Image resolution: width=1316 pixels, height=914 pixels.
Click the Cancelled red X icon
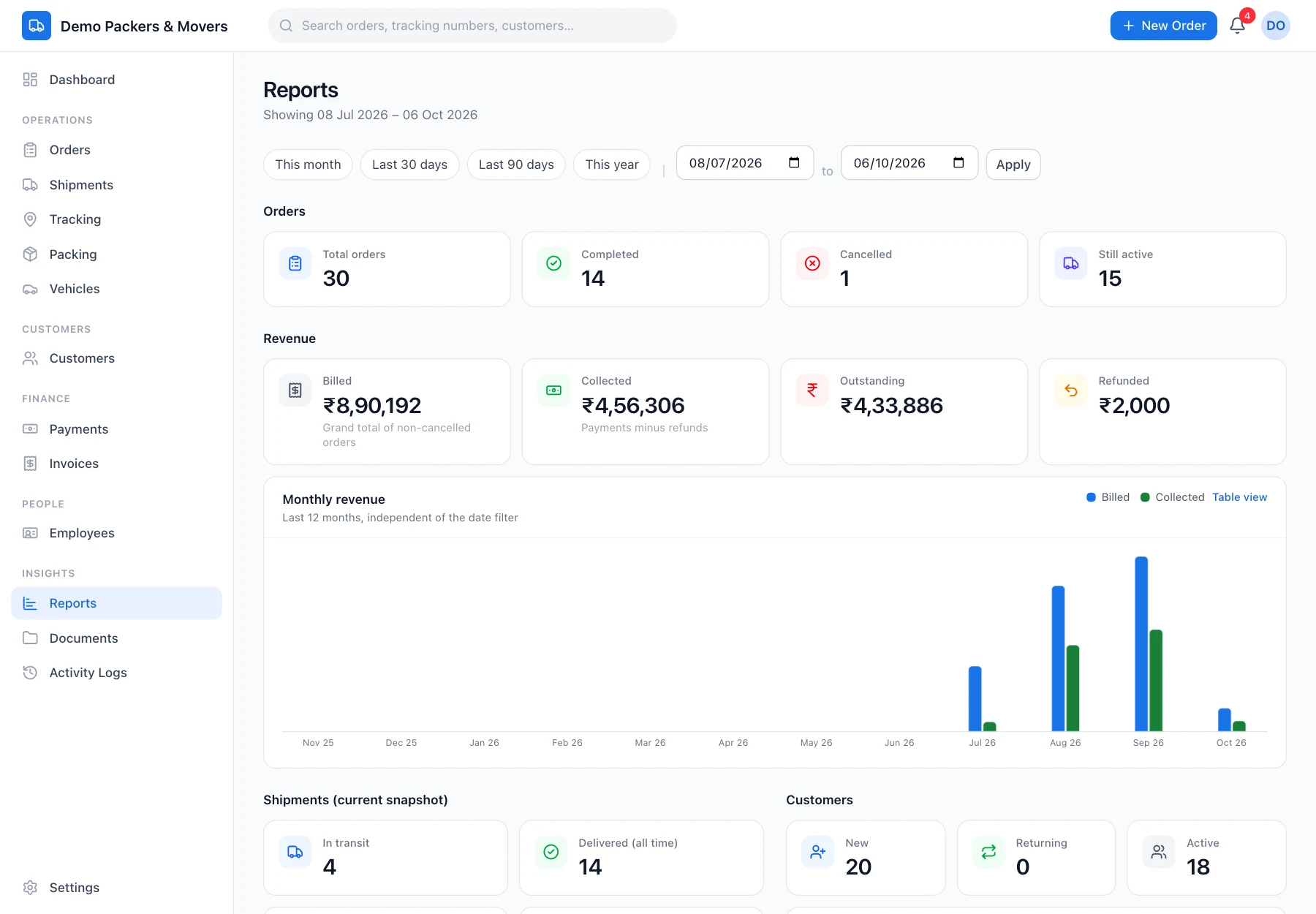point(812,263)
